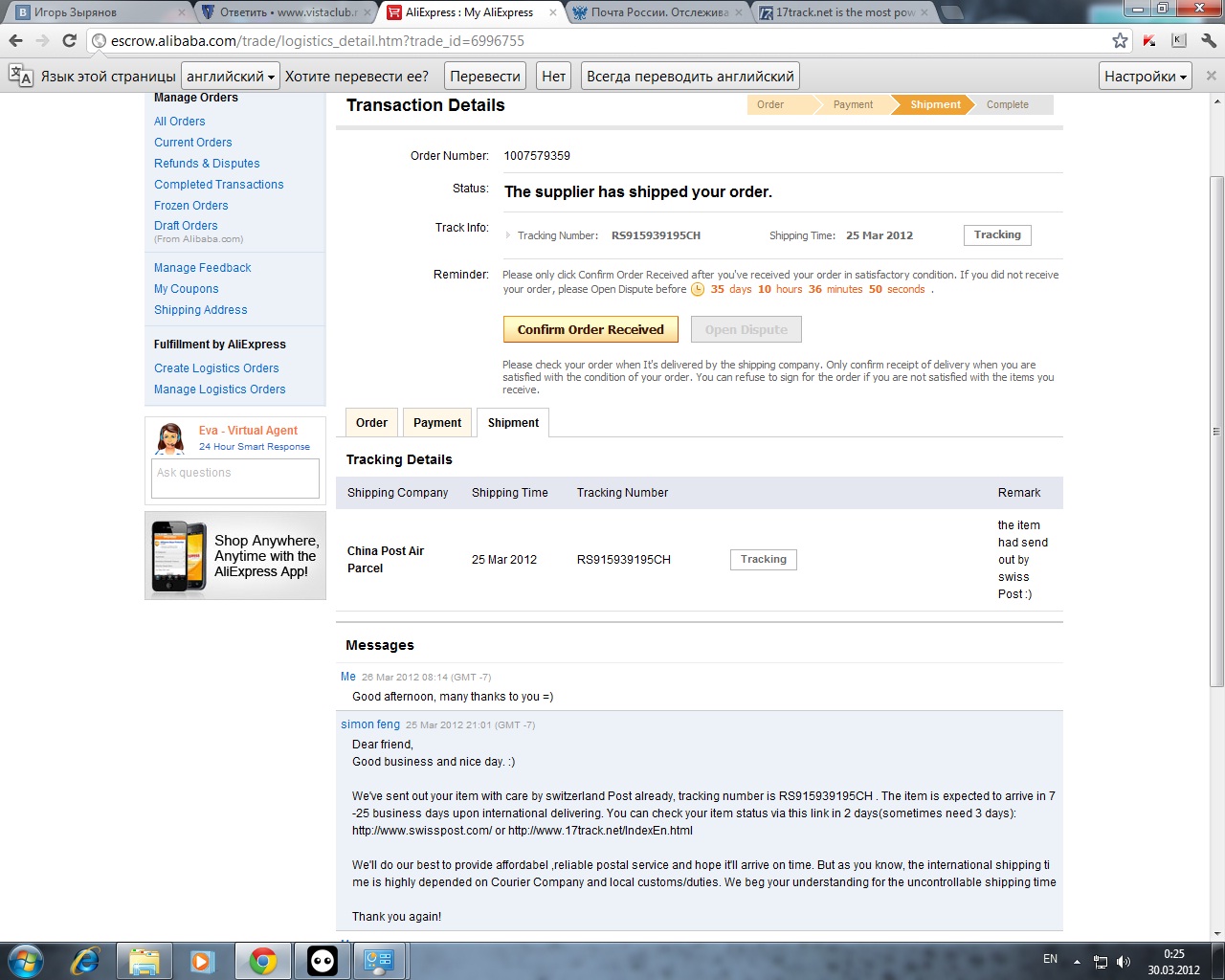1225x980 pixels.
Task: Open Refunds & Disputes link
Action: [207, 164]
